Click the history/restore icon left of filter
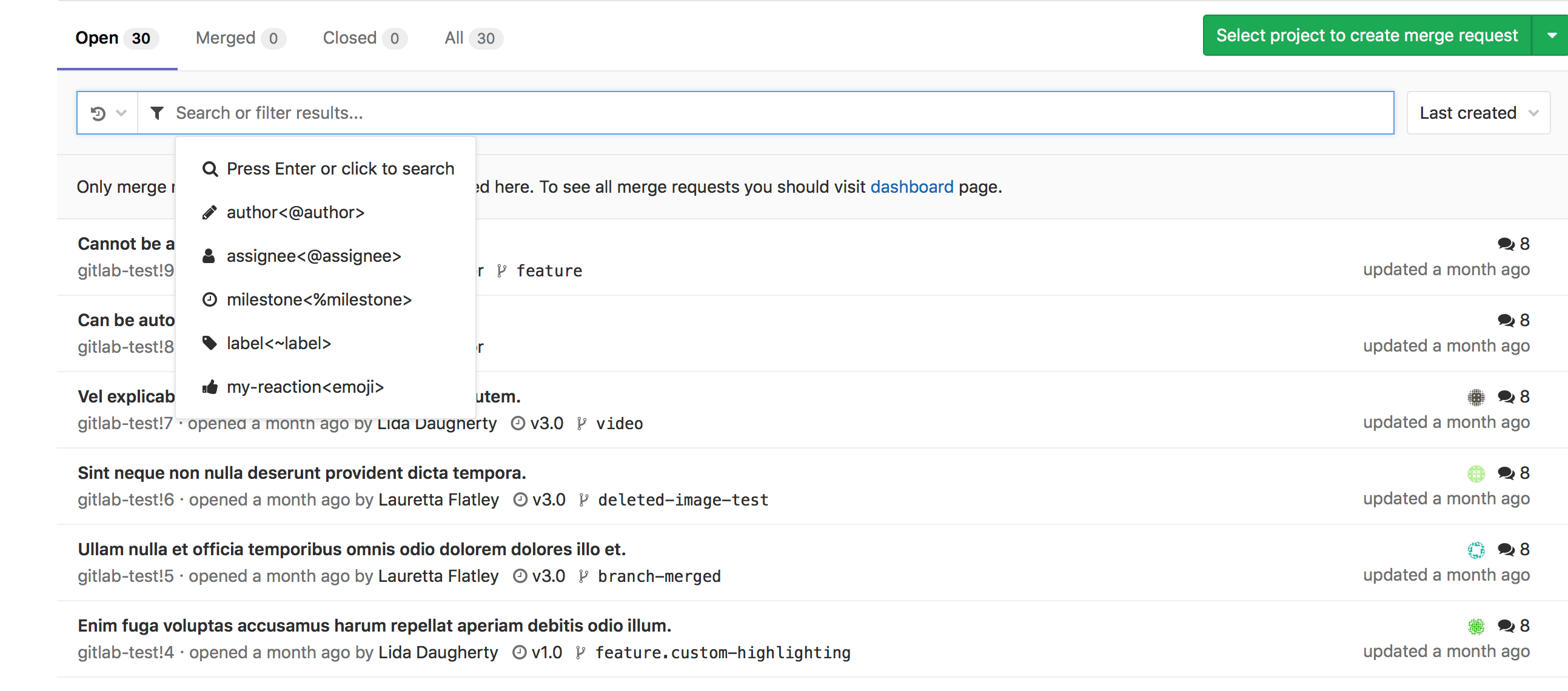Image resolution: width=1568 pixels, height=691 pixels. pos(96,113)
